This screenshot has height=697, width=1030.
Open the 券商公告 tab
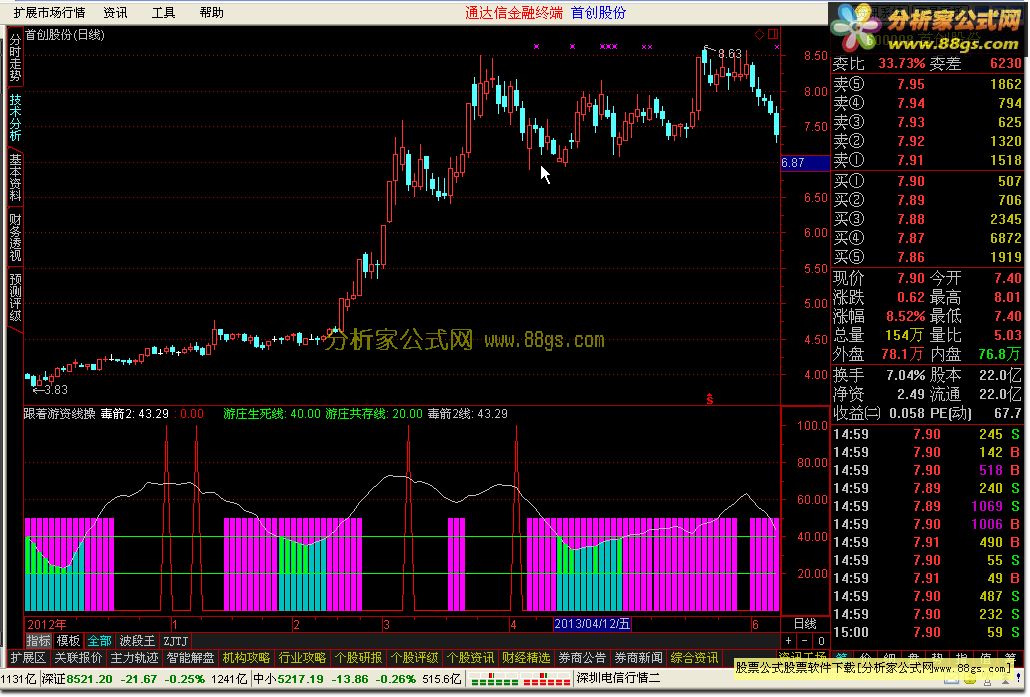click(x=582, y=658)
